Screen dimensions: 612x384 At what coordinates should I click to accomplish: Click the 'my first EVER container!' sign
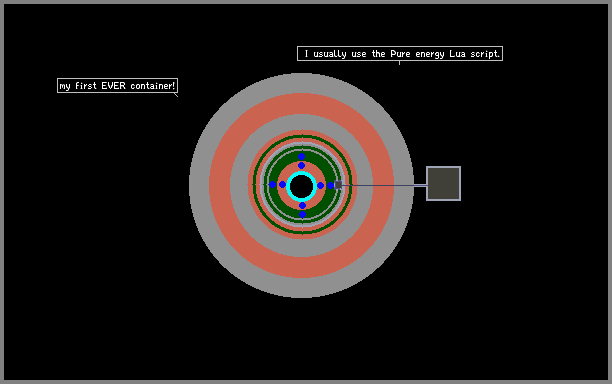(x=117, y=85)
